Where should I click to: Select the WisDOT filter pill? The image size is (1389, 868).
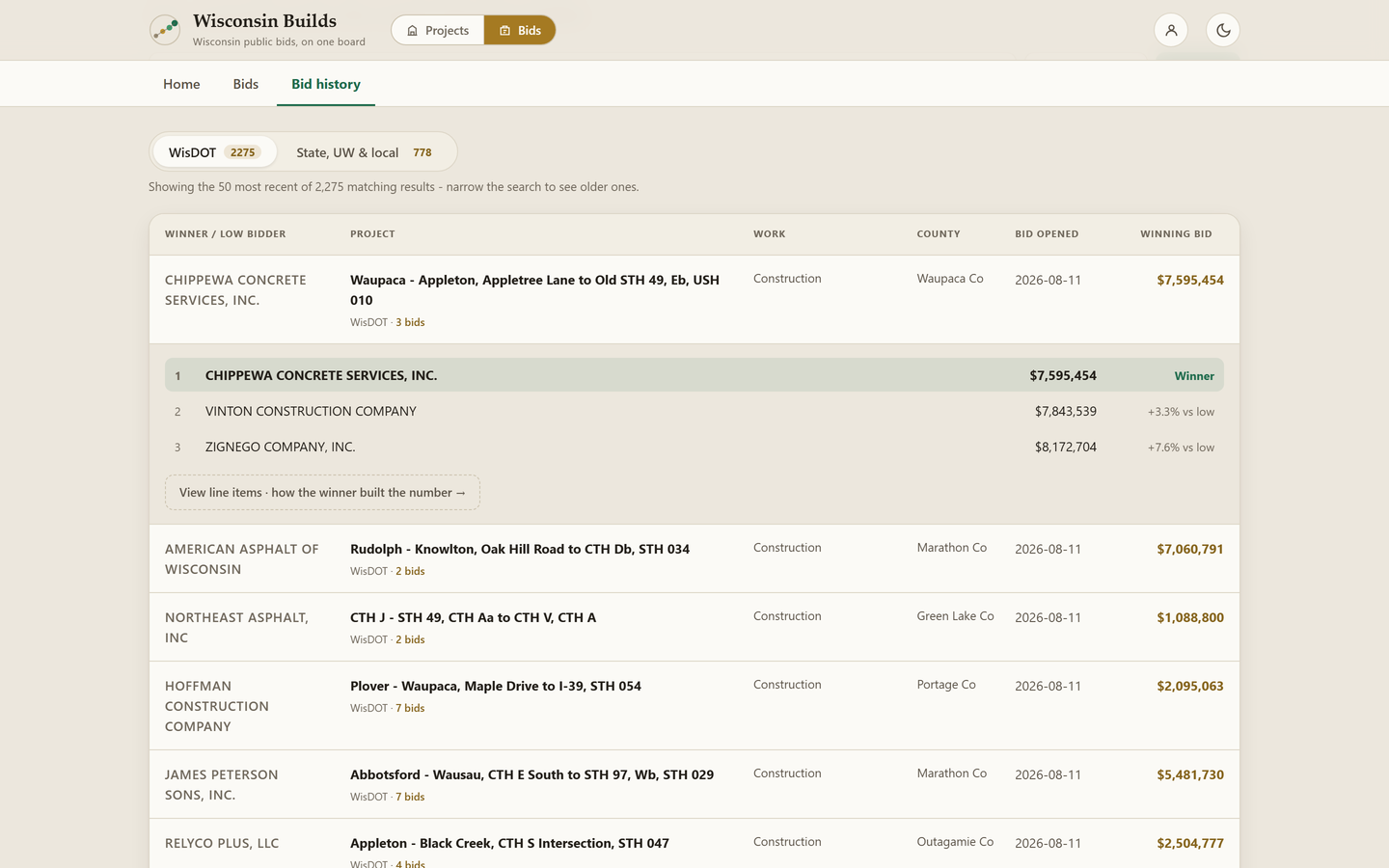(214, 152)
